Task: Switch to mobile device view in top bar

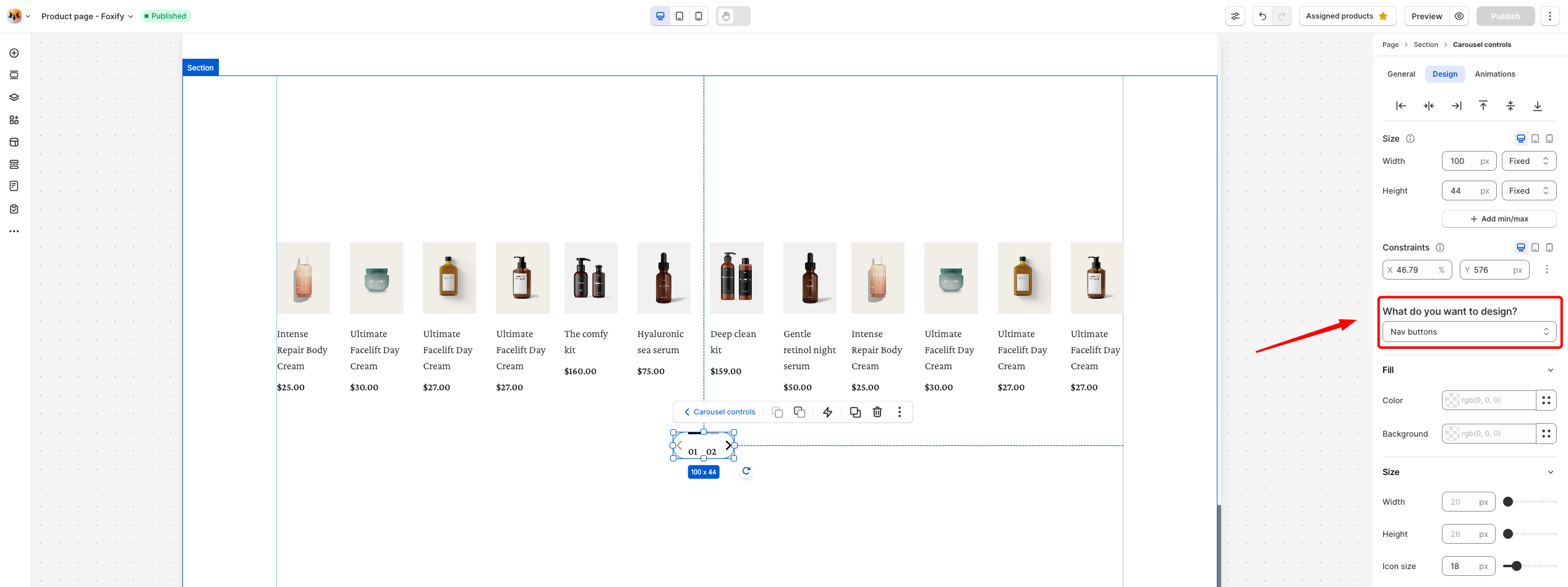Action: click(x=699, y=16)
